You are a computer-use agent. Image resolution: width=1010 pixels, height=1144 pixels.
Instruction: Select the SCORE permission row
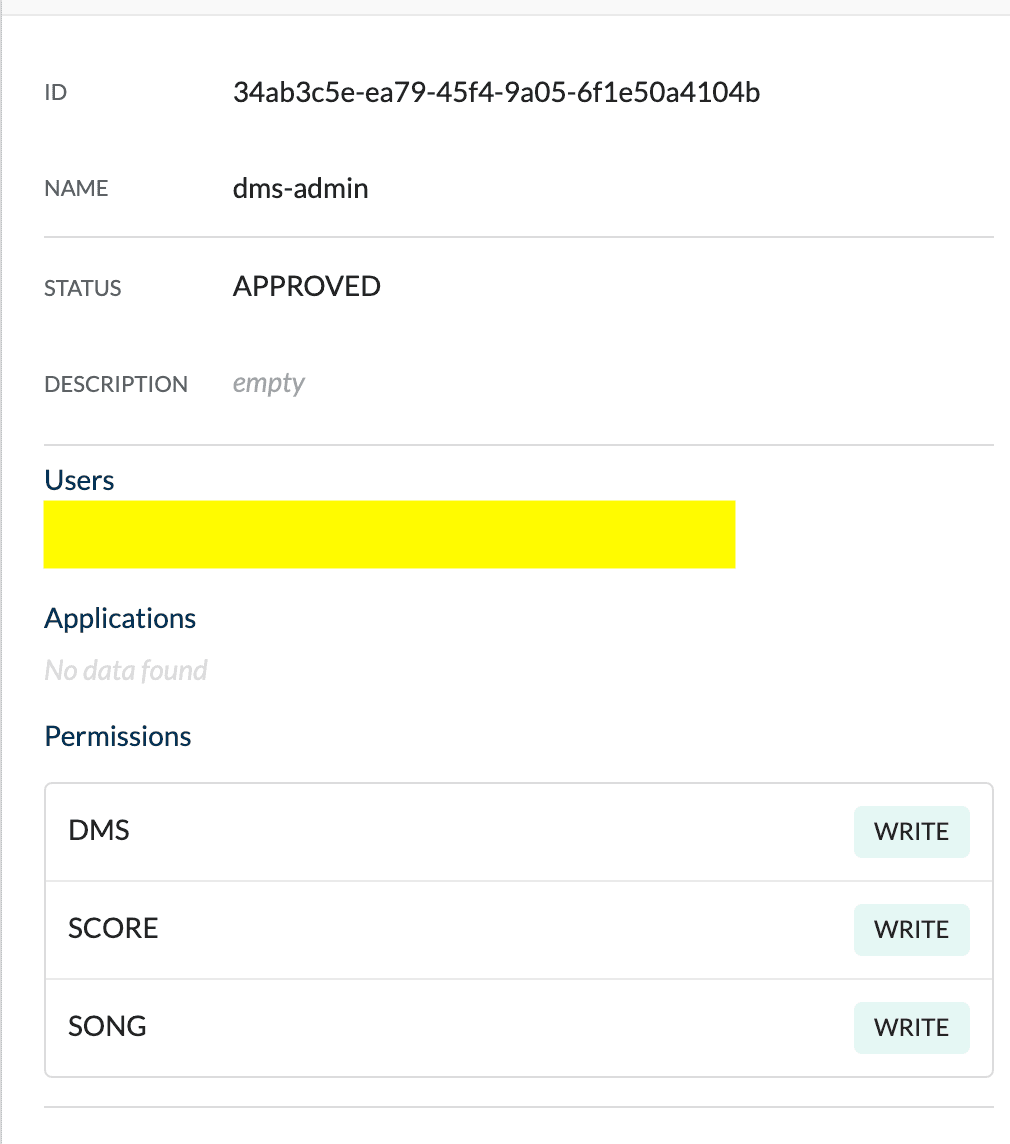pos(519,930)
